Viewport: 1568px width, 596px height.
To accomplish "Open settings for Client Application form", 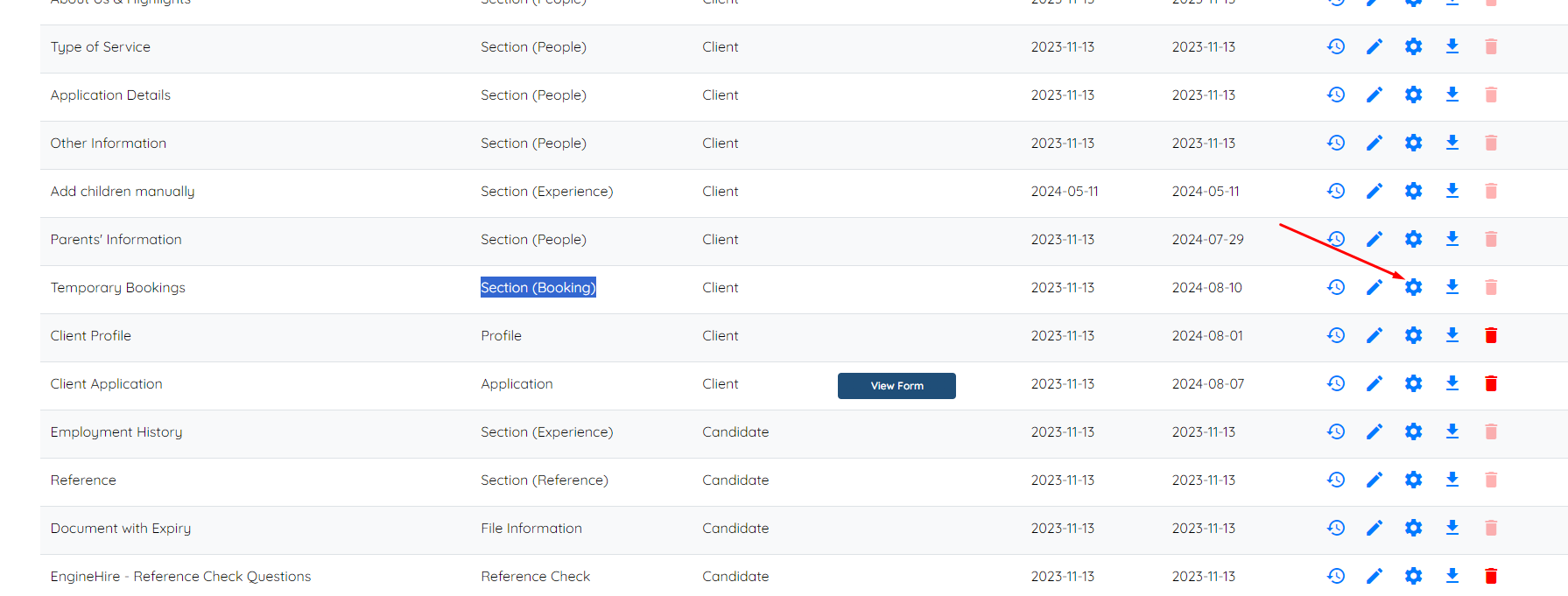I will click(x=1413, y=383).
